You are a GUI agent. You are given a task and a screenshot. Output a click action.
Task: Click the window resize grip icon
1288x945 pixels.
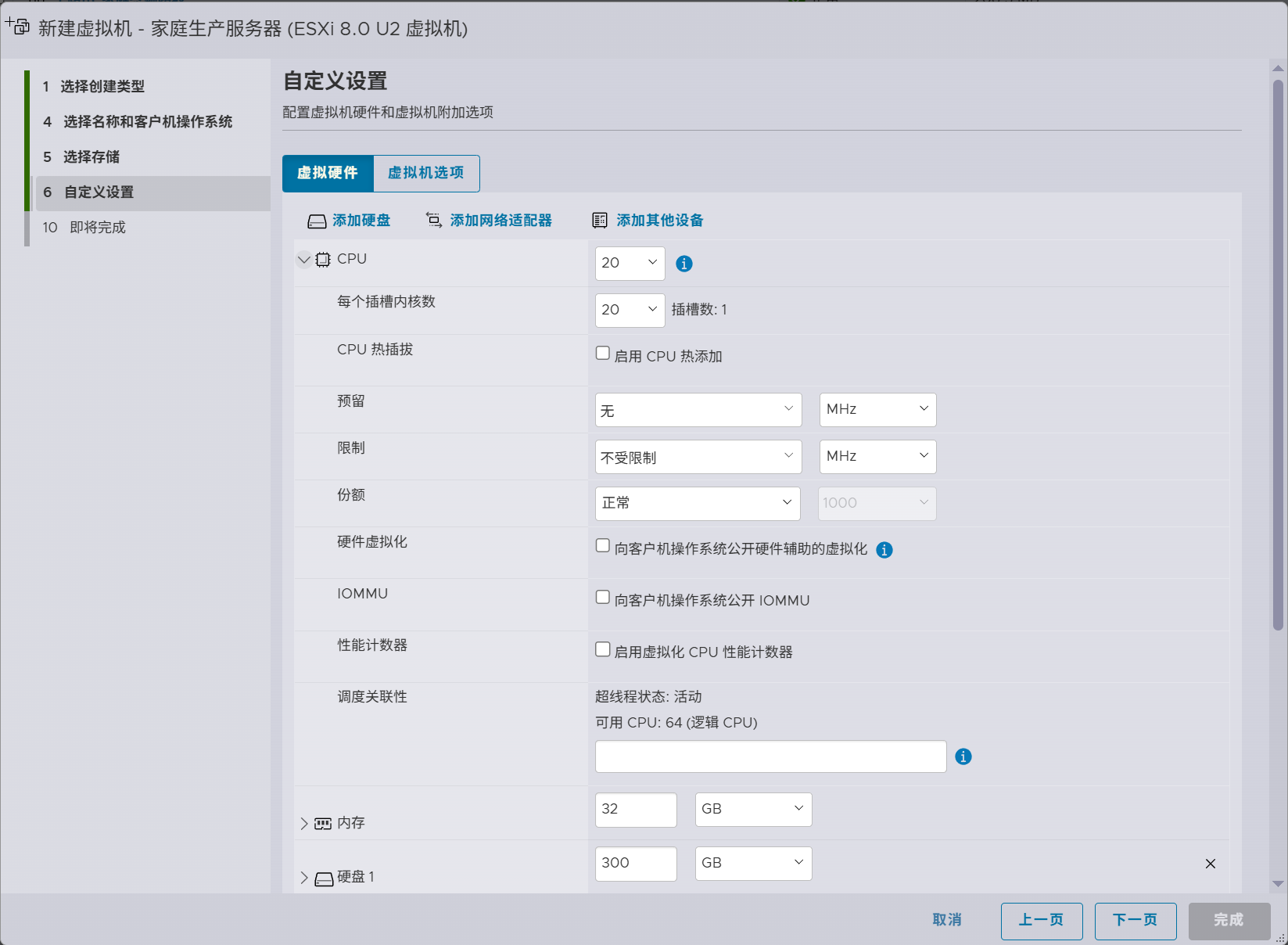(x=1279, y=937)
